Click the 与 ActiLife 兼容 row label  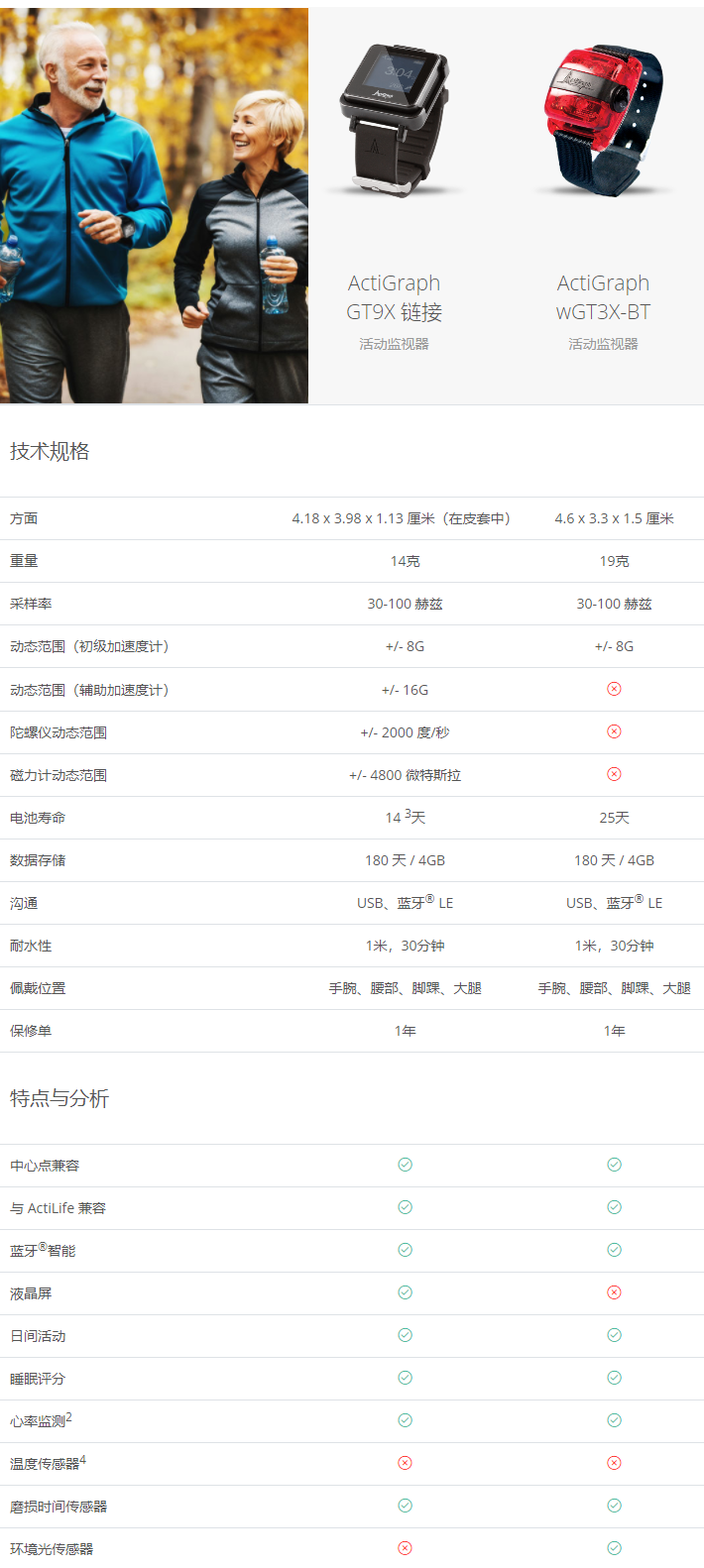pos(58,1208)
